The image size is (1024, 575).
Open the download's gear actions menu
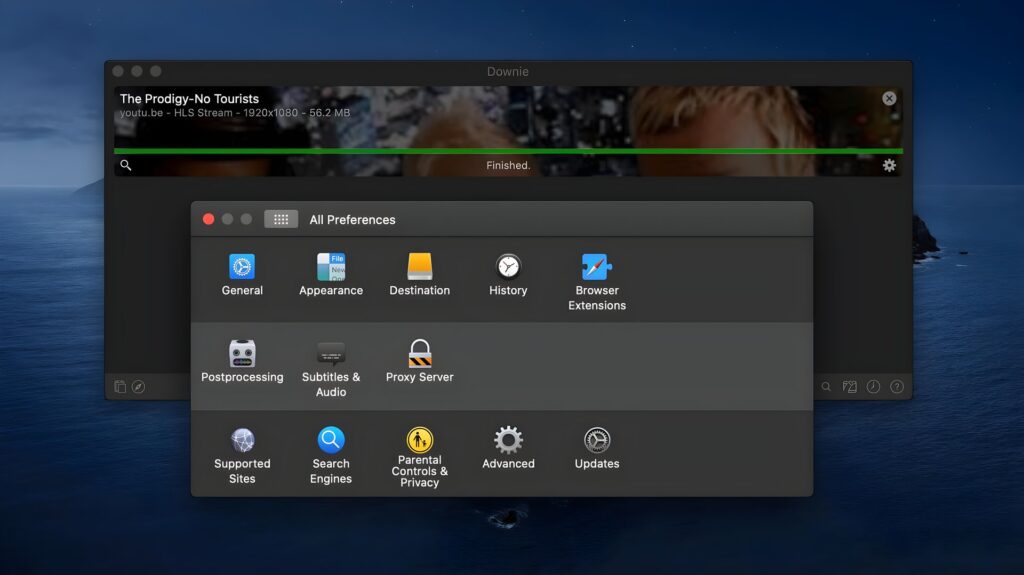click(889, 166)
